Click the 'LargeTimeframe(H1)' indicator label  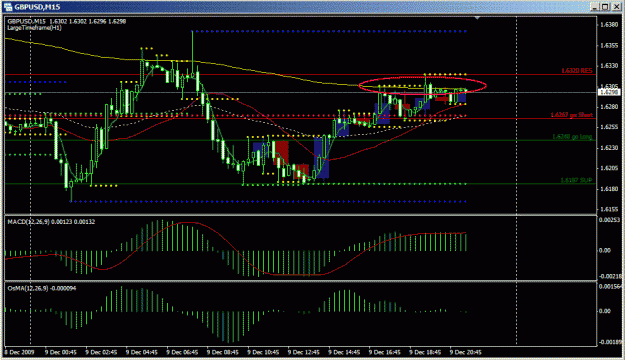(x=35, y=28)
